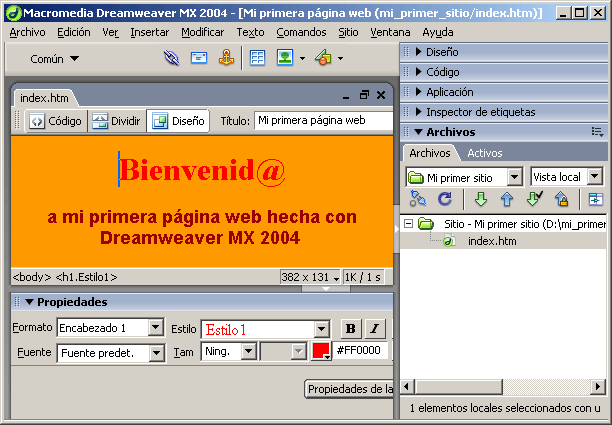Viewport: 612px width, 425px height.
Task: Click the blue Put files arrow
Action: [x=507, y=199]
